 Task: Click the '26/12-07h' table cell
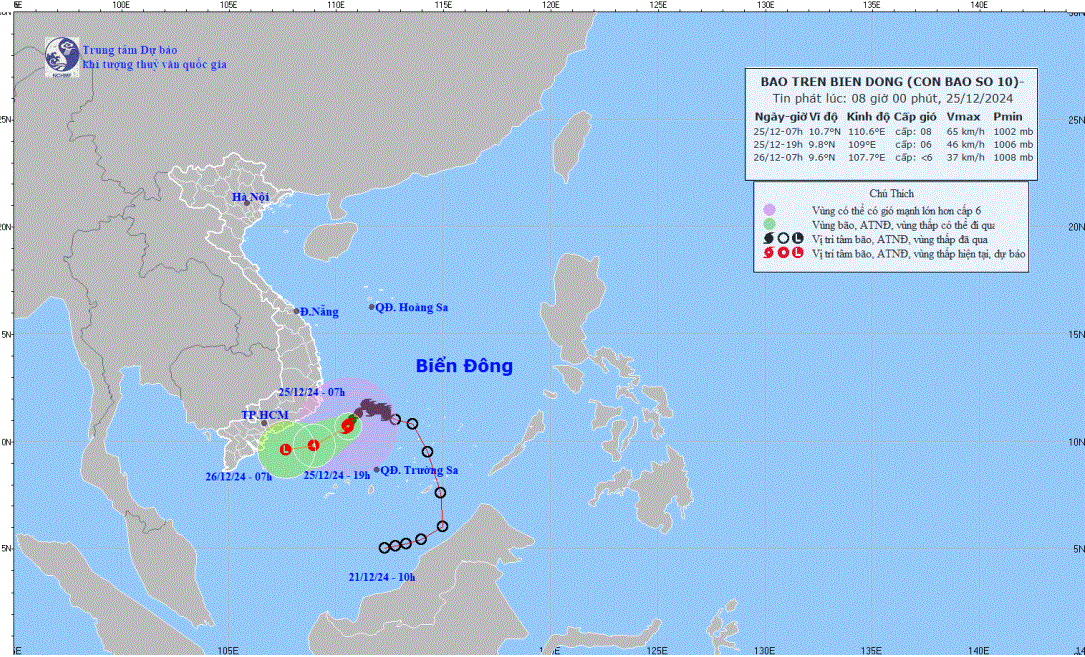coord(778,158)
